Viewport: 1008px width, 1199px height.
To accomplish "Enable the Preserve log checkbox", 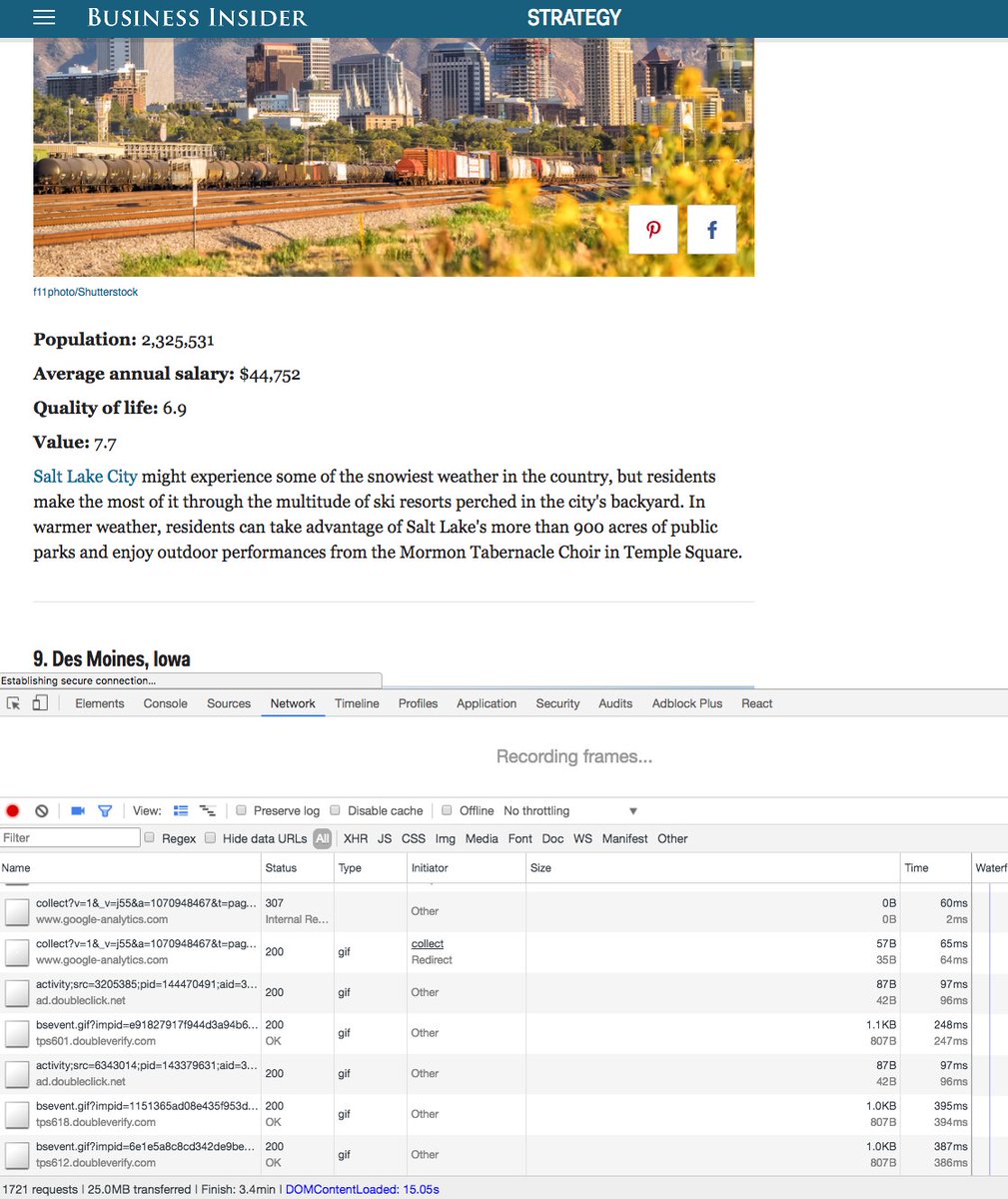I will coord(241,810).
